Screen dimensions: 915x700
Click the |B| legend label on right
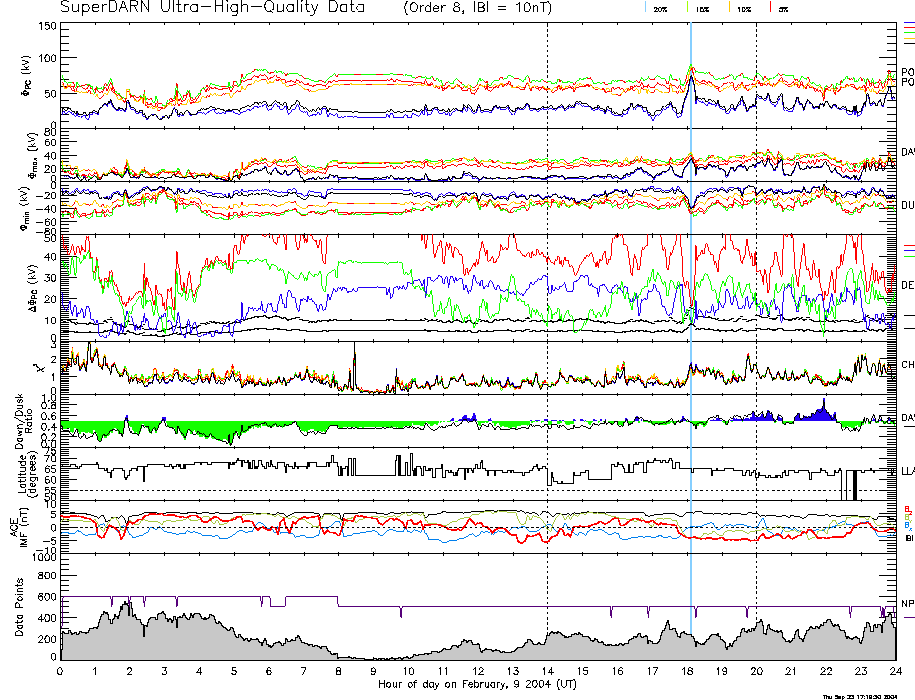pos(907,538)
